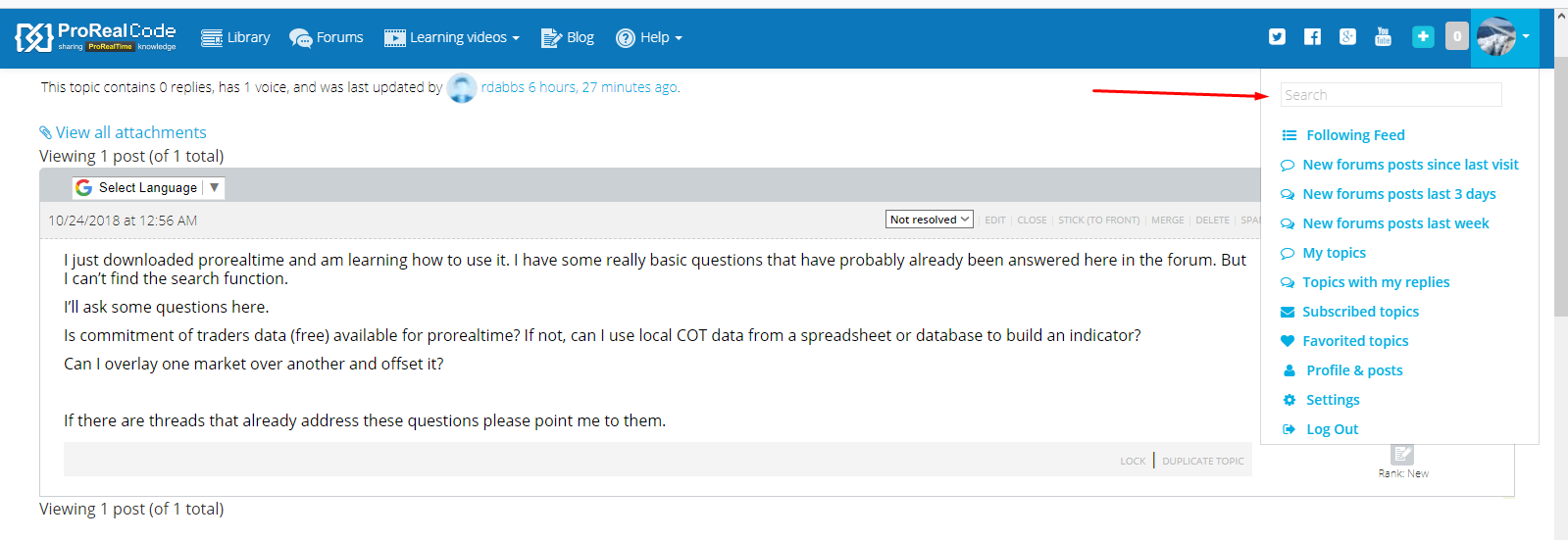1568x540 pixels.
Task: Click the ProRealCode logo
Action: (96, 37)
